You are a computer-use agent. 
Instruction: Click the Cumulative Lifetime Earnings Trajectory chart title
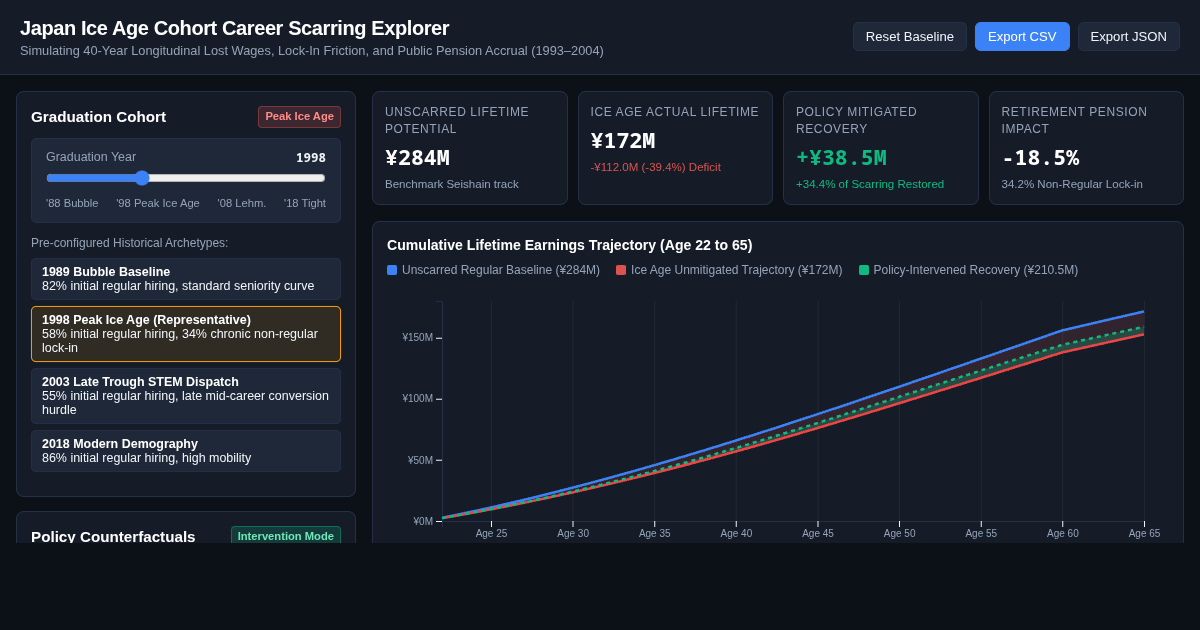coord(570,245)
